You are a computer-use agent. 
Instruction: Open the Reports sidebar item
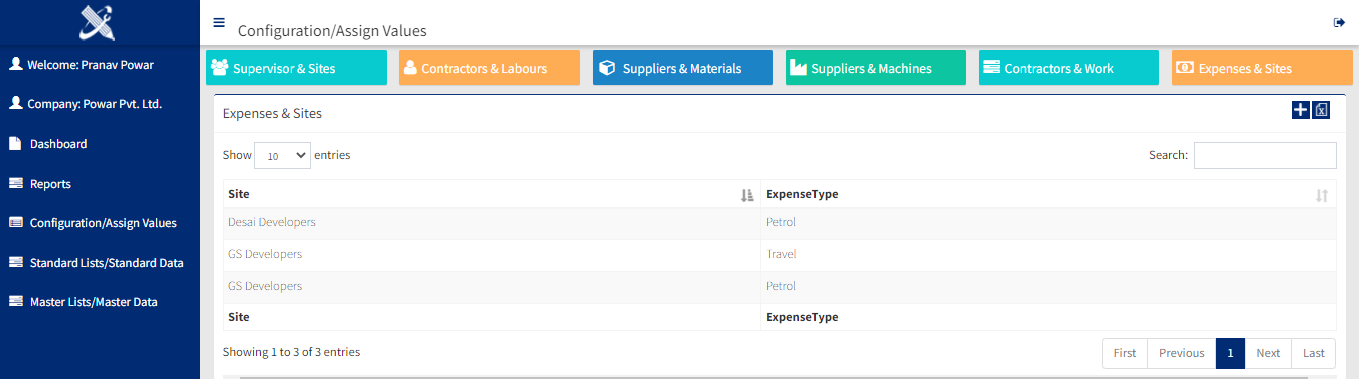click(x=50, y=184)
